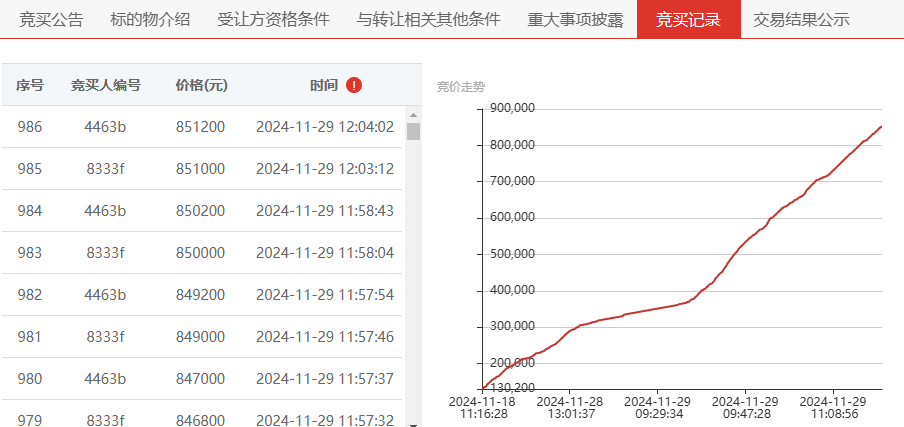
Task: Click price 849000
Action: click(x=201, y=337)
